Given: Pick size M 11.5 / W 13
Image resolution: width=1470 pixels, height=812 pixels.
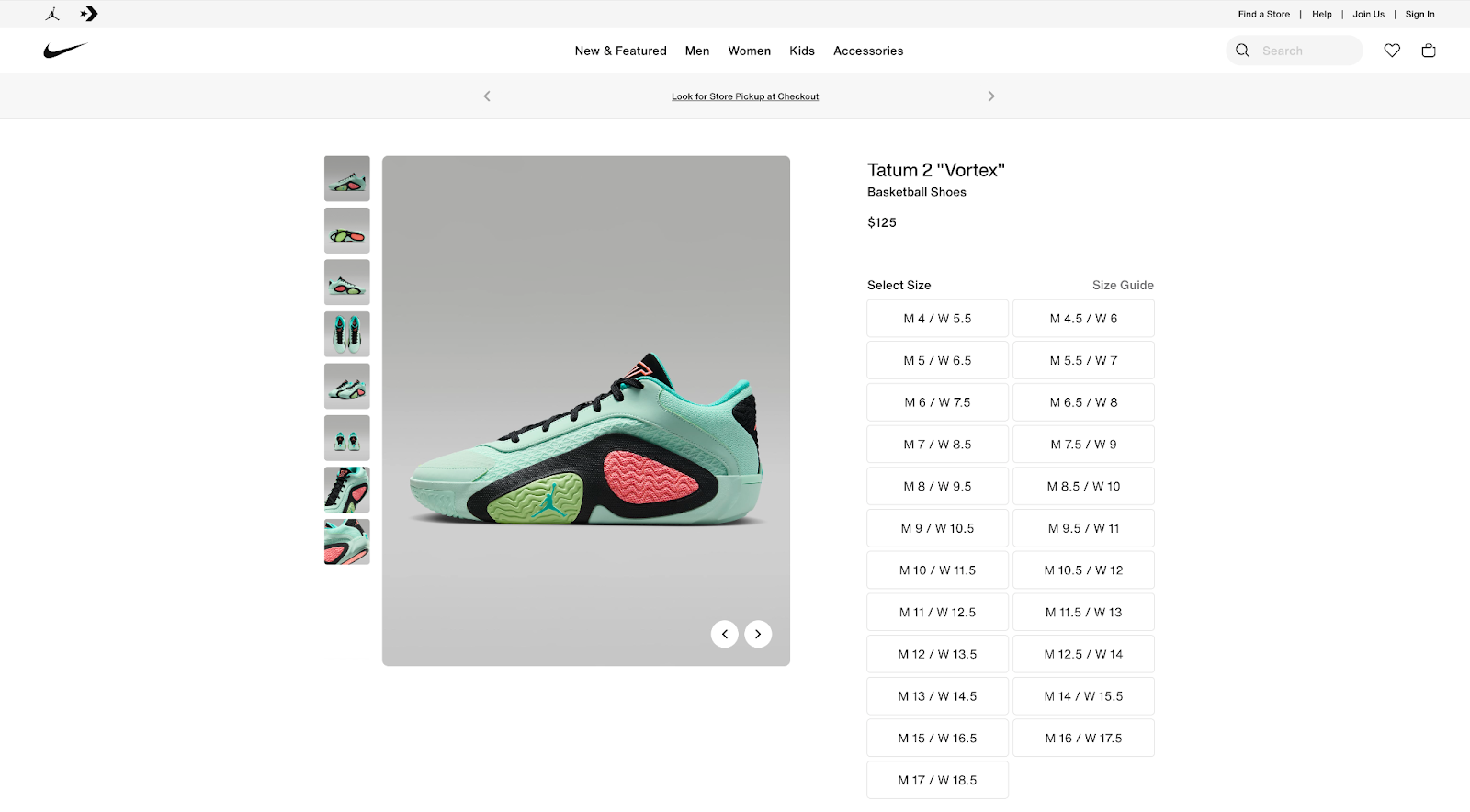Looking at the screenshot, I should click(x=1084, y=613).
